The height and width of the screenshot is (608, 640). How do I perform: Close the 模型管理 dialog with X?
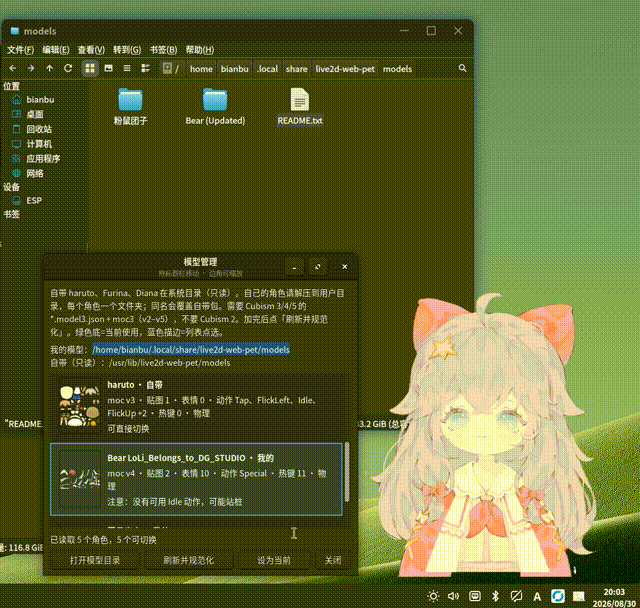tap(344, 267)
